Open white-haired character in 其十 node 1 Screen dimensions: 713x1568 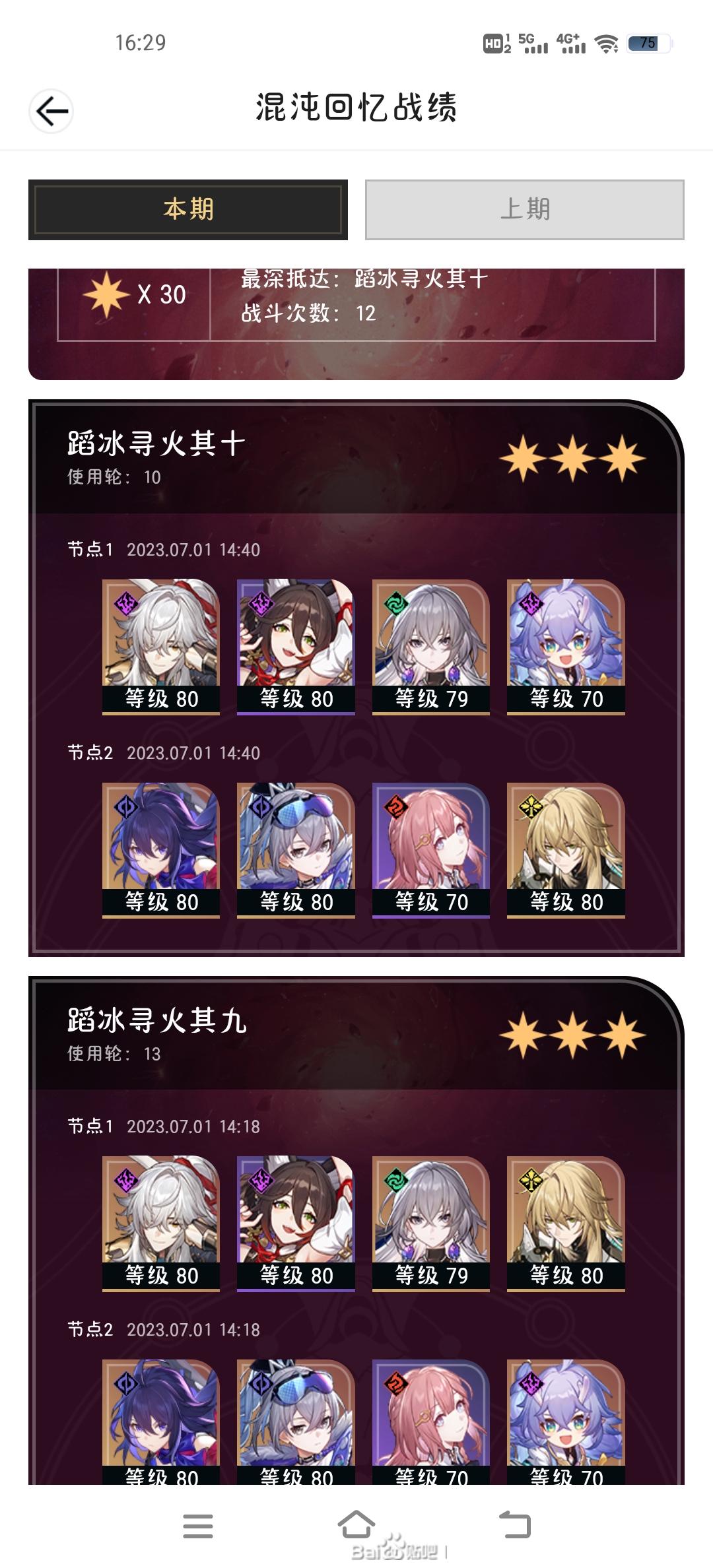tap(161, 647)
